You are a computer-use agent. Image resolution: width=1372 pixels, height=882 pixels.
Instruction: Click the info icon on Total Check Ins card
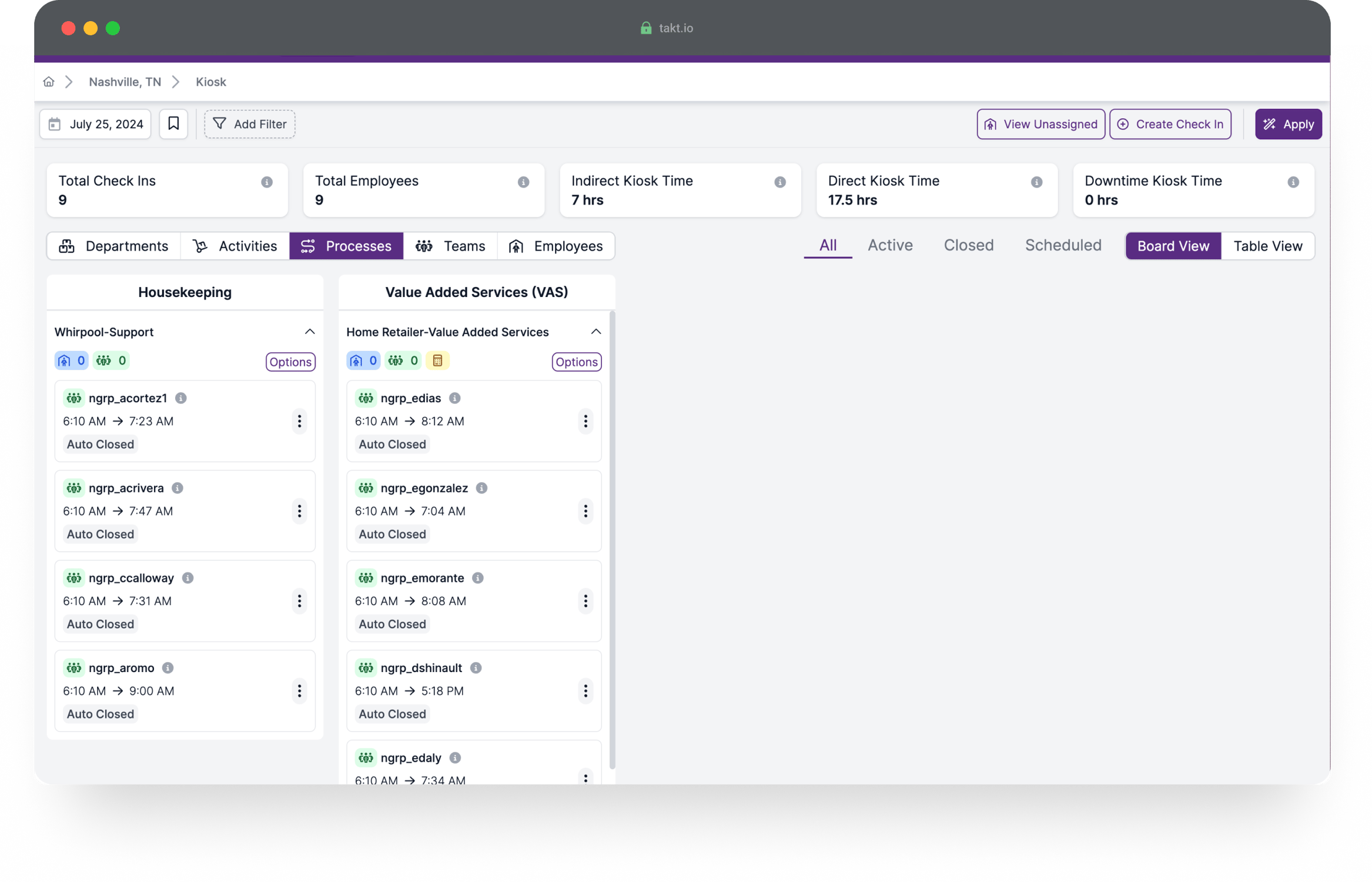point(268,182)
